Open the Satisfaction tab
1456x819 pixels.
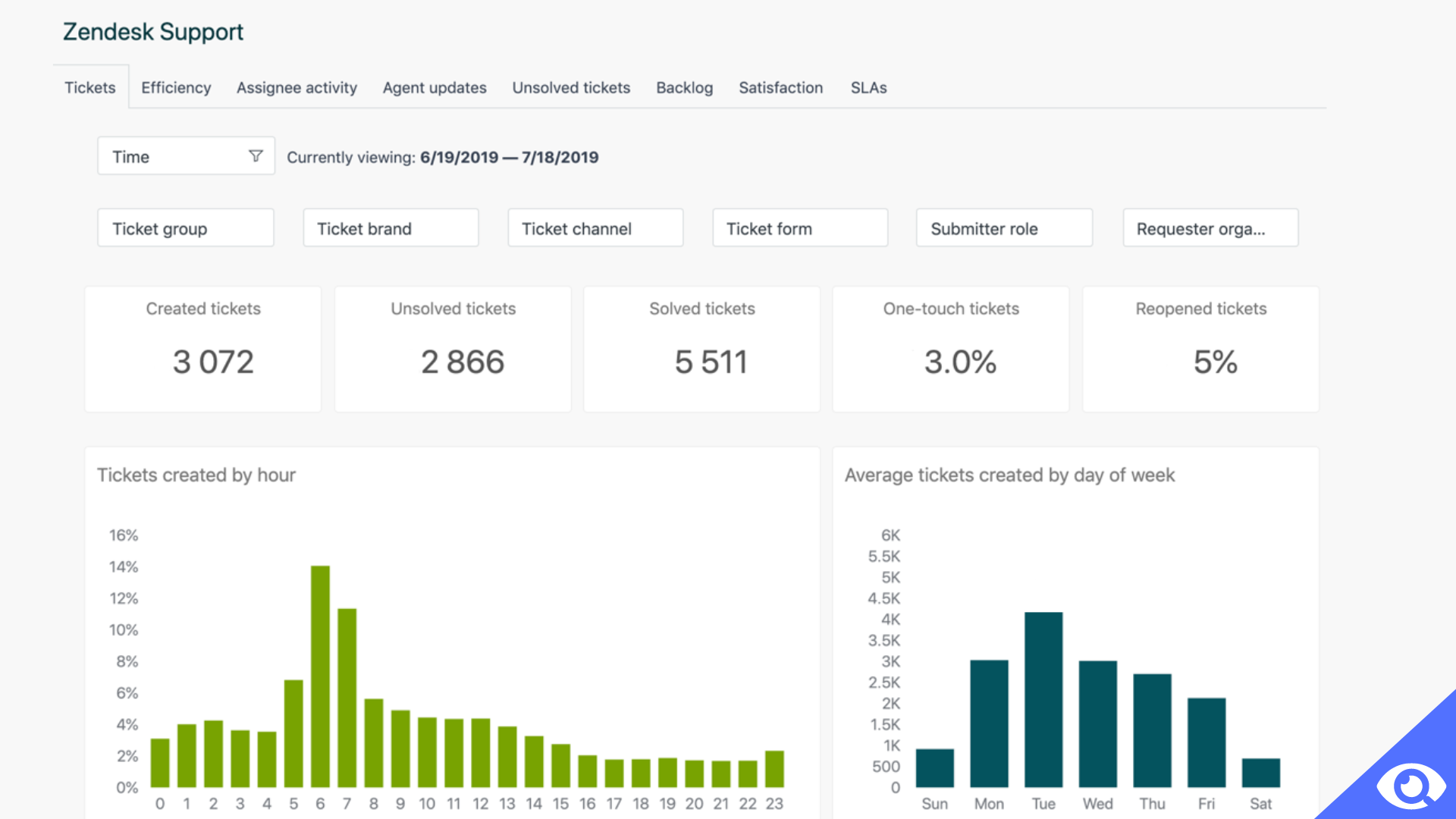pos(780,87)
